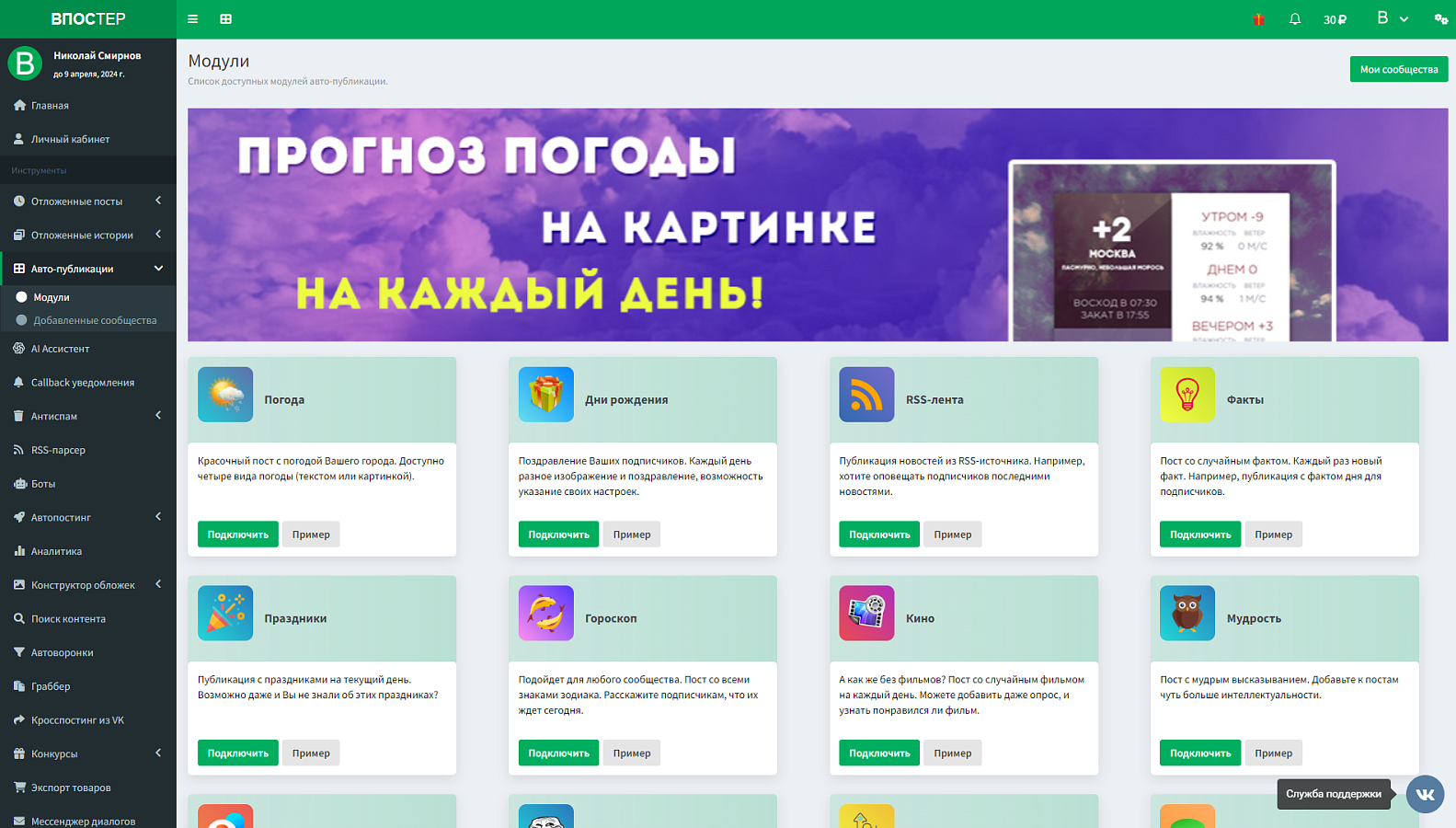Connect the Мудрость module
This screenshot has width=1456, height=828.
[x=1200, y=753]
